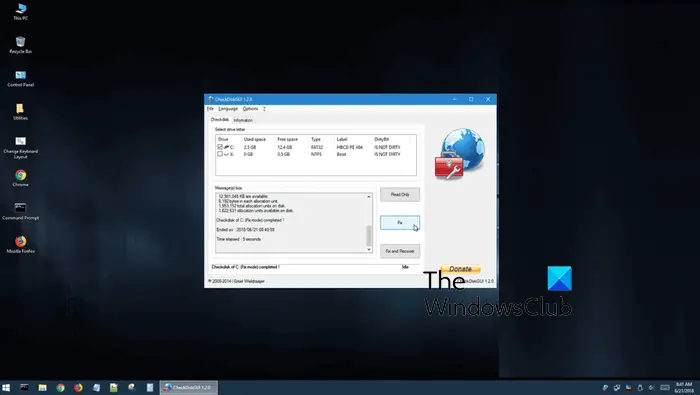Click the Windows Start button
Image resolution: width=700 pixels, height=395 pixels.
click(x=6, y=387)
